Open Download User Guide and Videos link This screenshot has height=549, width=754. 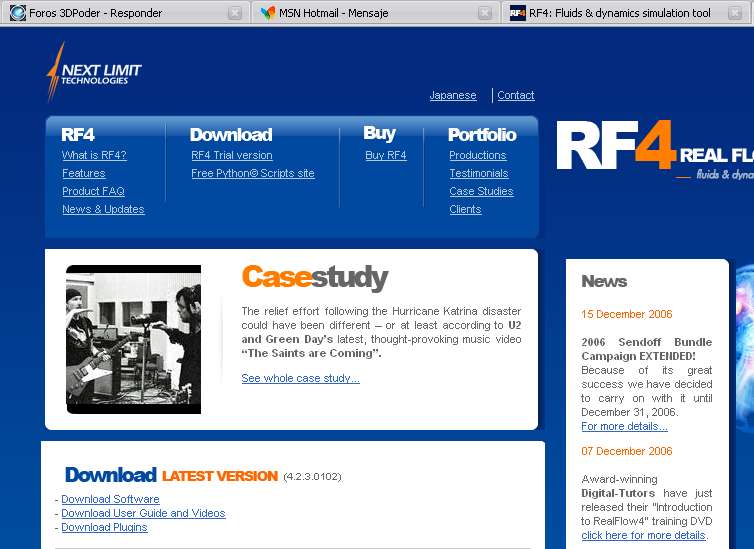tap(143, 513)
